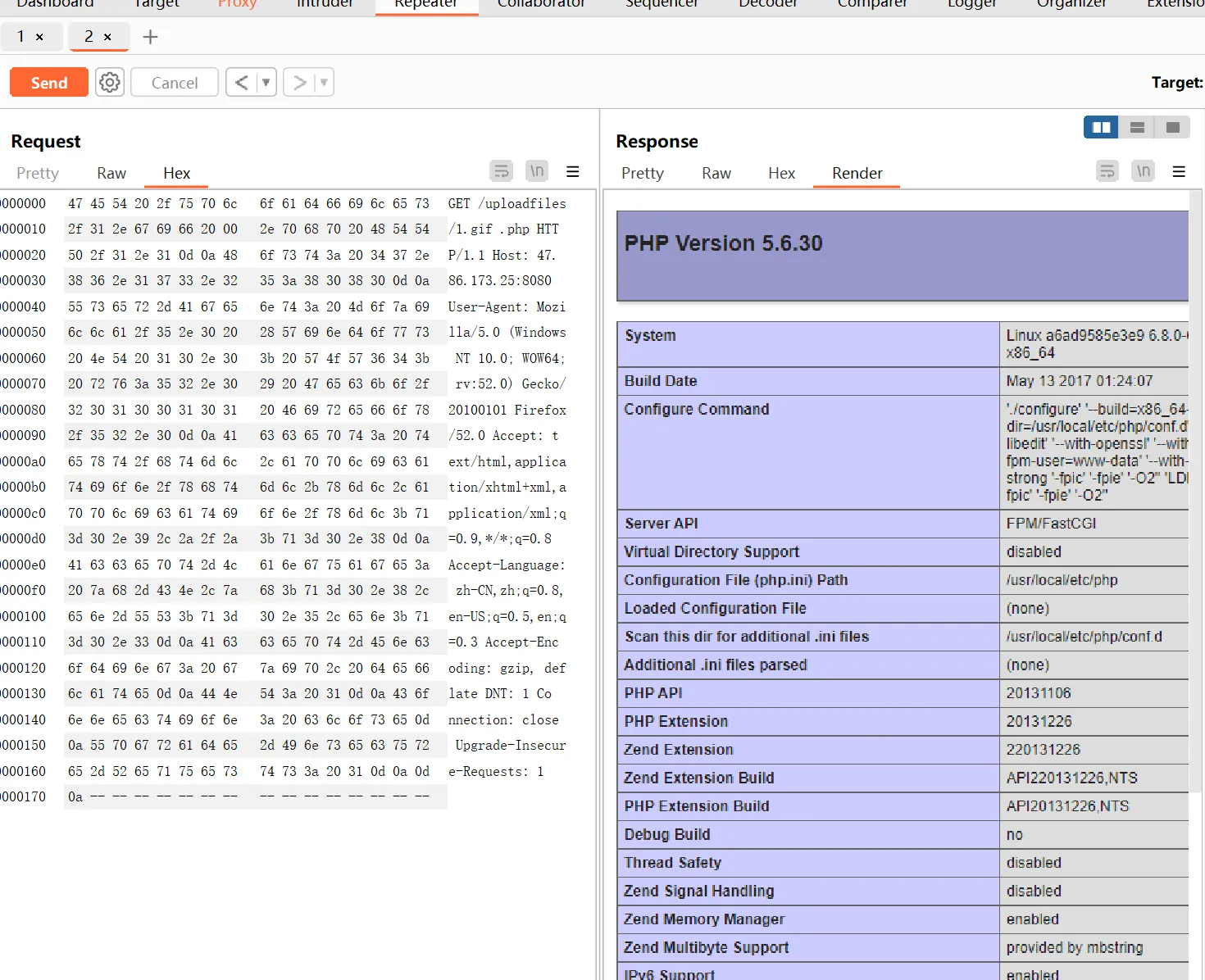The image size is (1205, 980).
Task: Open the Request panel hamburger menu
Action: point(573,171)
